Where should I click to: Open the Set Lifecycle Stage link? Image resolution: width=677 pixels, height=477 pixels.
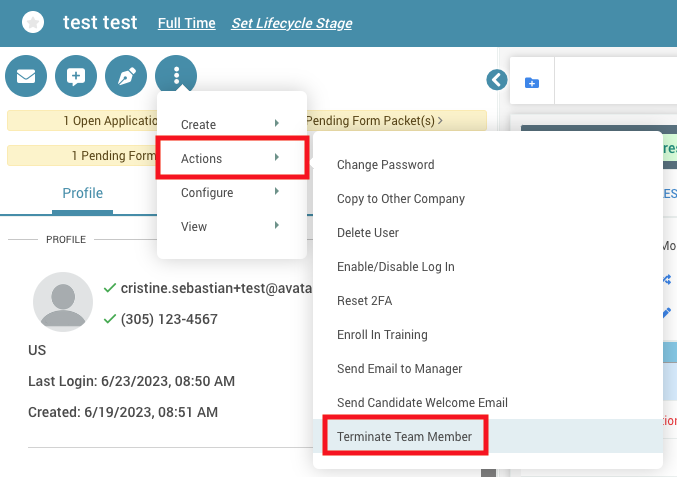pyautogui.click(x=291, y=23)
